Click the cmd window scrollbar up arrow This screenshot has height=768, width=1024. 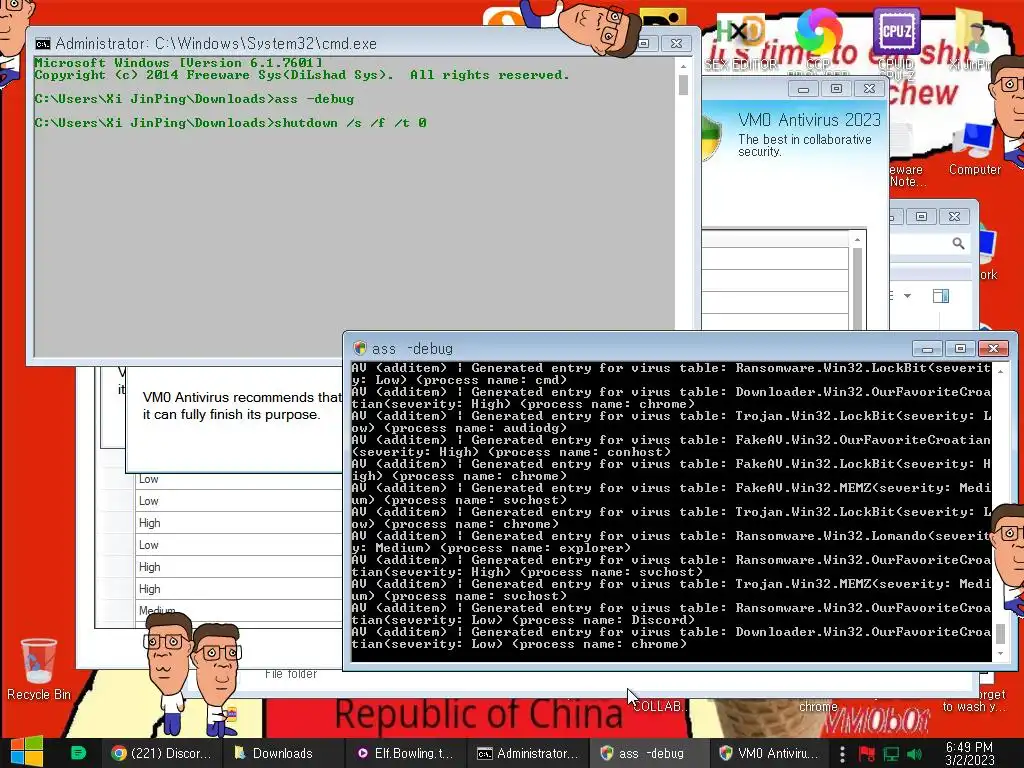pos(683,66)
